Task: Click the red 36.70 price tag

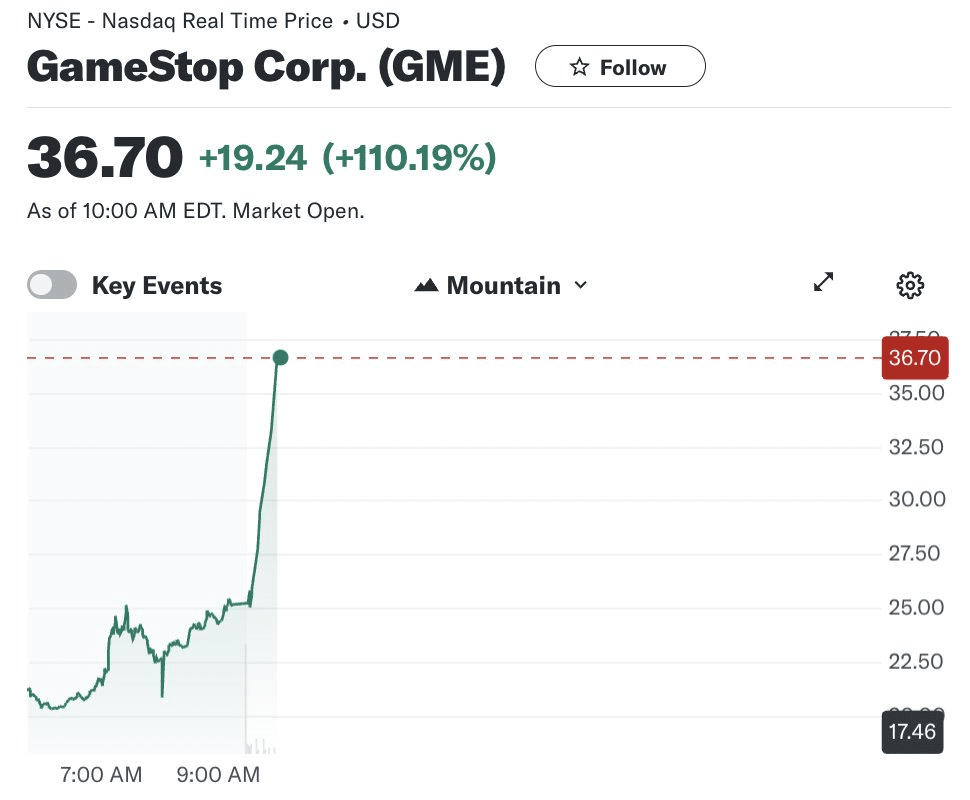Action: (914, 358)
